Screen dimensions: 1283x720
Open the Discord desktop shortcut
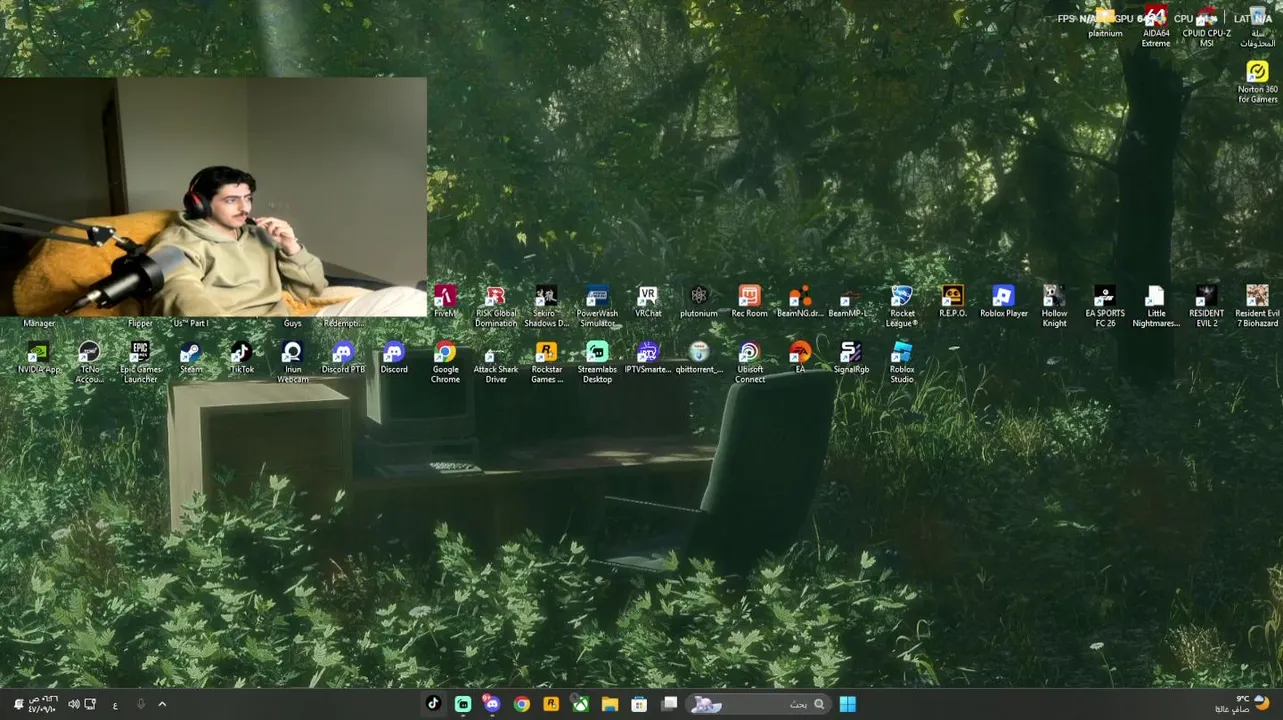coord(394,352)
